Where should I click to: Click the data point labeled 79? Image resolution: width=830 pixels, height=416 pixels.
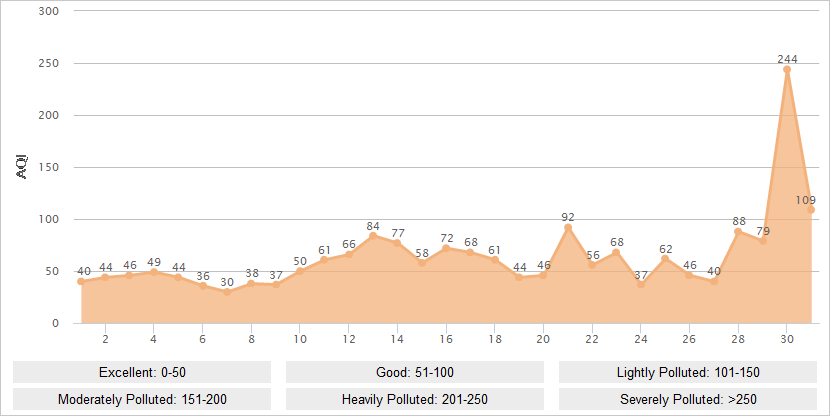[x=763, y=241]
